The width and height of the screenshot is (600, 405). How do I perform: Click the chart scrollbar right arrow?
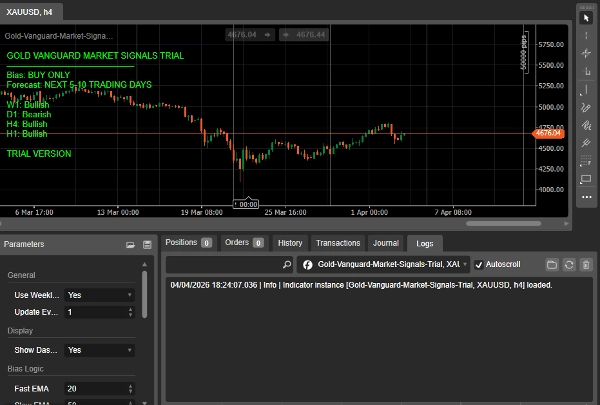pyautogui.click(x=567, y=224)
